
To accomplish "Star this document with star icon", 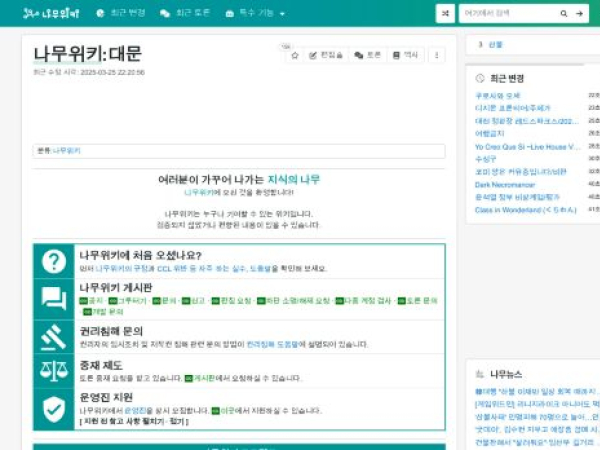I will [x=295, y=55].
